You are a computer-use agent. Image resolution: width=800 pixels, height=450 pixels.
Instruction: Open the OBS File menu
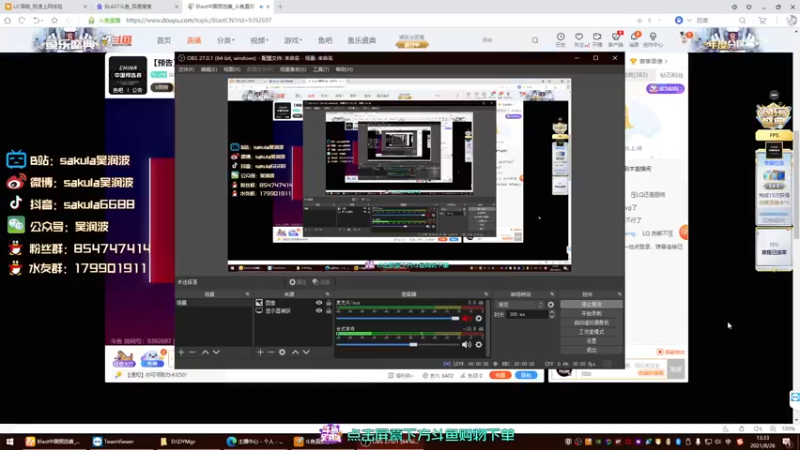point(186,69)
